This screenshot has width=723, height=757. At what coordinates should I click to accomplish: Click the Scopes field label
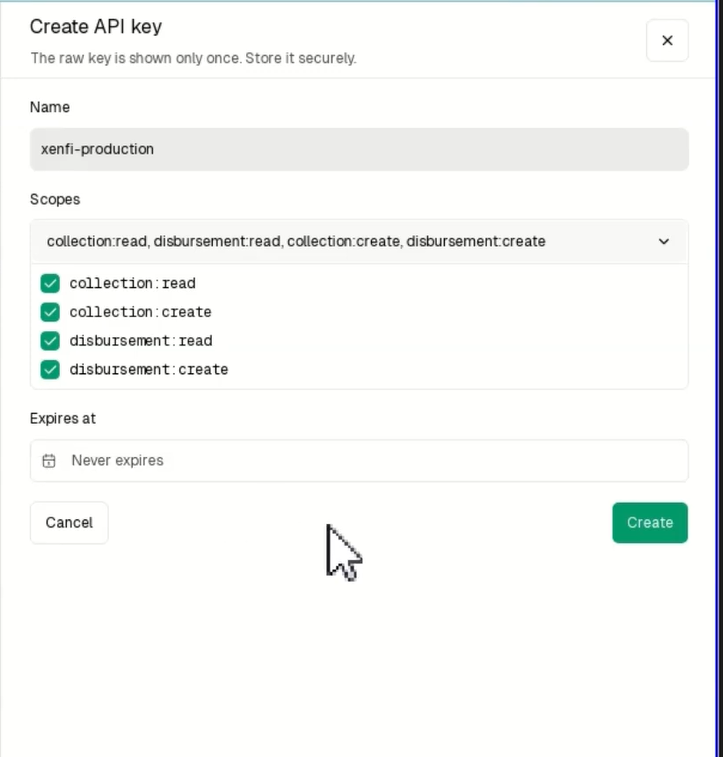[55, 199]
